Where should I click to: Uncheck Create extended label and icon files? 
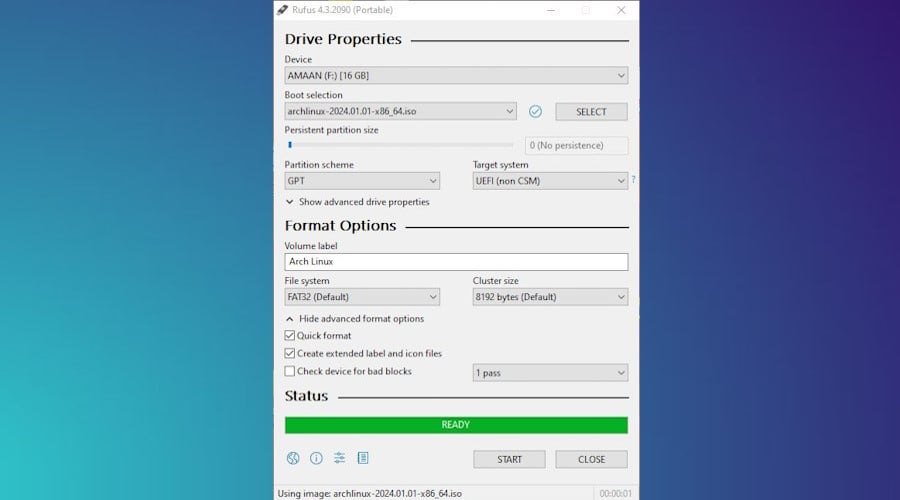290,353
